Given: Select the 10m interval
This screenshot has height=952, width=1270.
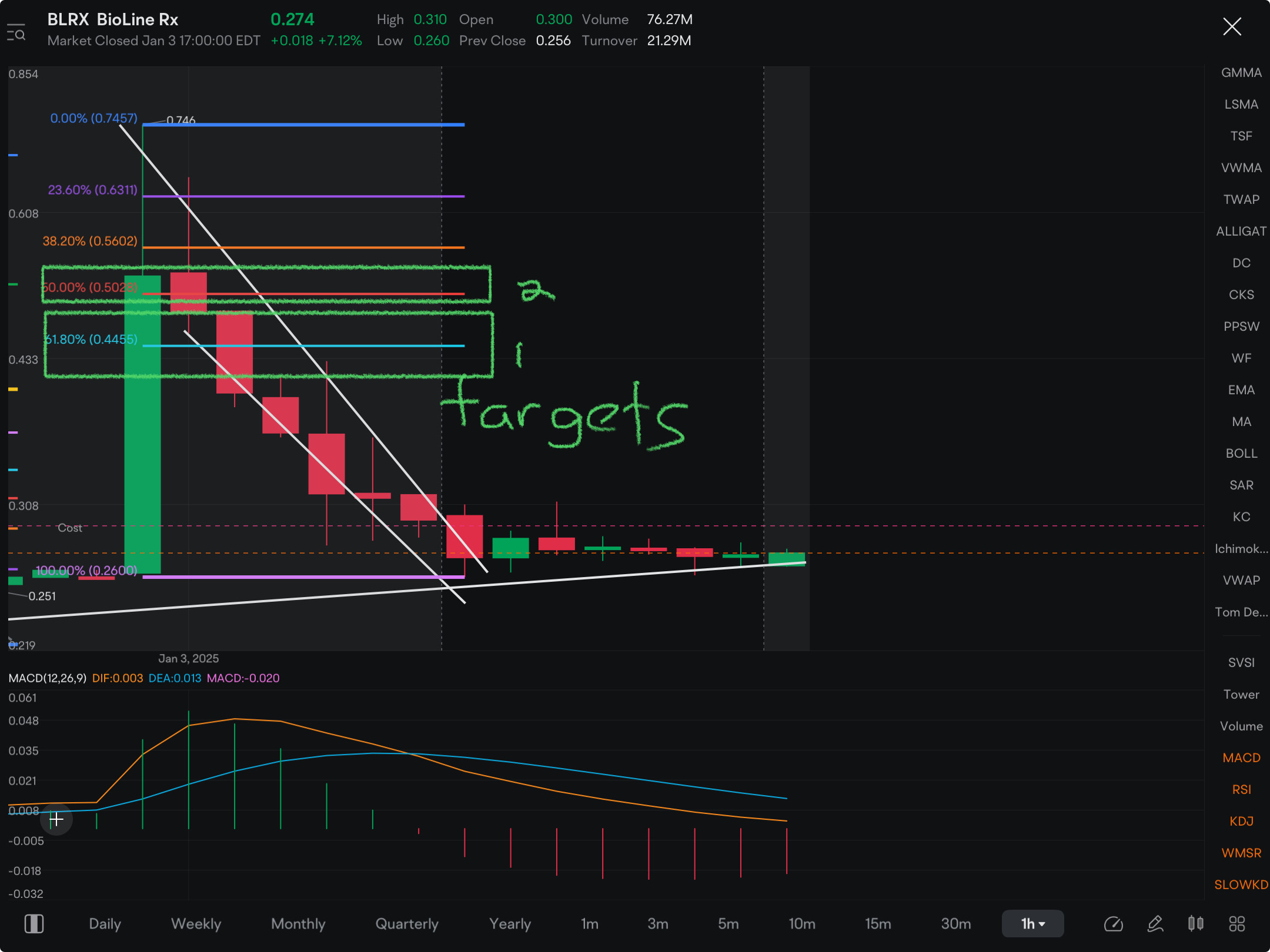Looking at the screenshot, I should 802,924.
